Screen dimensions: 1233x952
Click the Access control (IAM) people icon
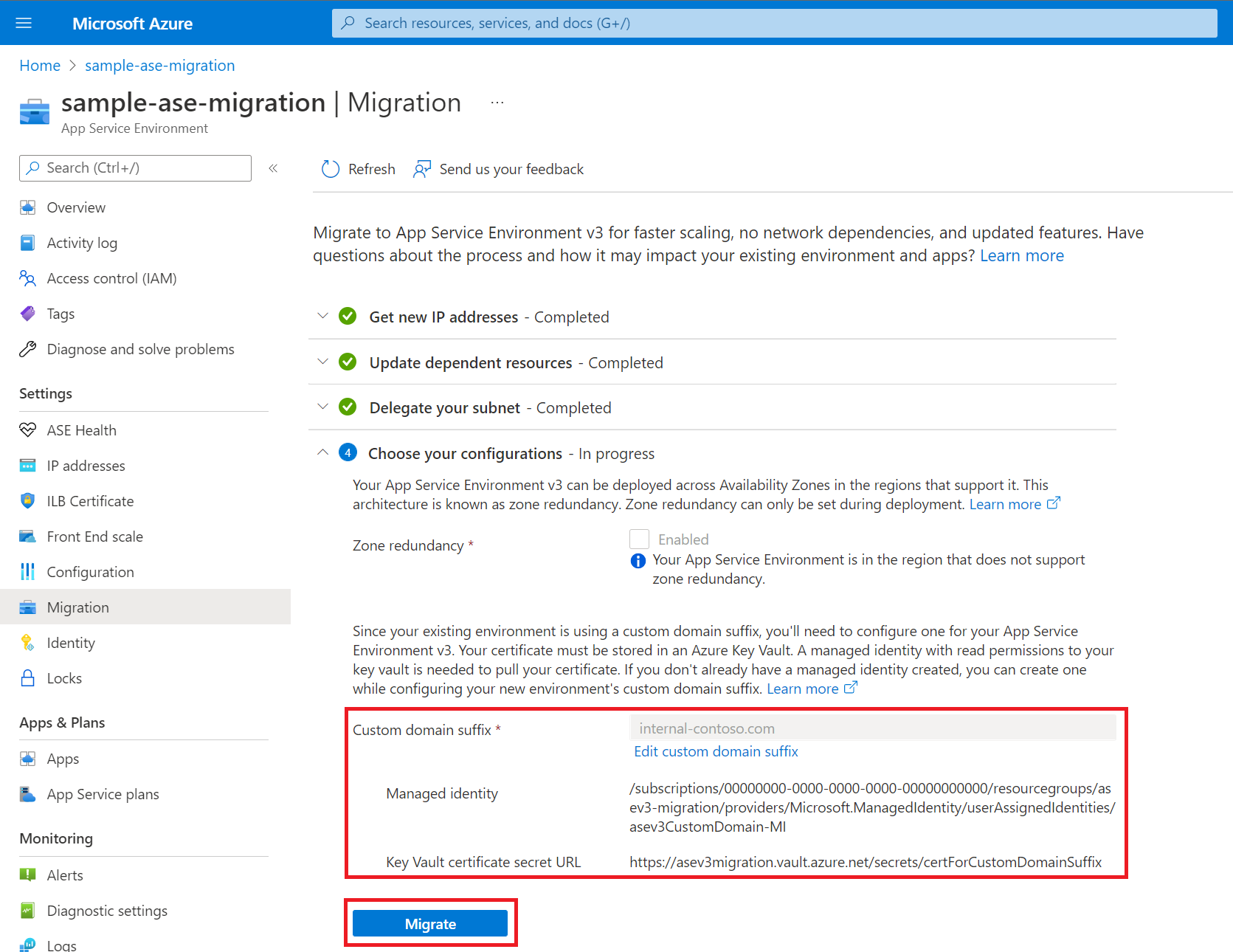[x=28, y=278]
